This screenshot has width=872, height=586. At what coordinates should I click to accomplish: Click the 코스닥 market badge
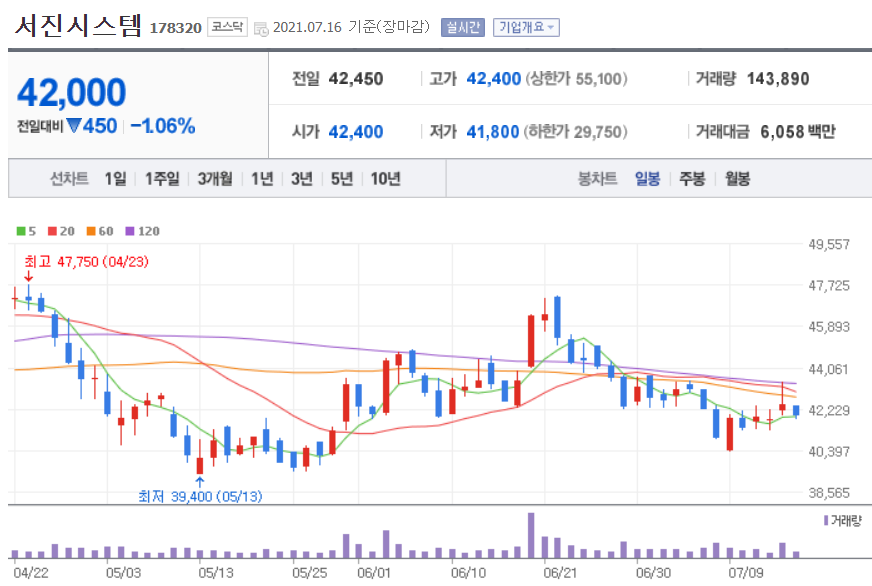coord(227,27)
